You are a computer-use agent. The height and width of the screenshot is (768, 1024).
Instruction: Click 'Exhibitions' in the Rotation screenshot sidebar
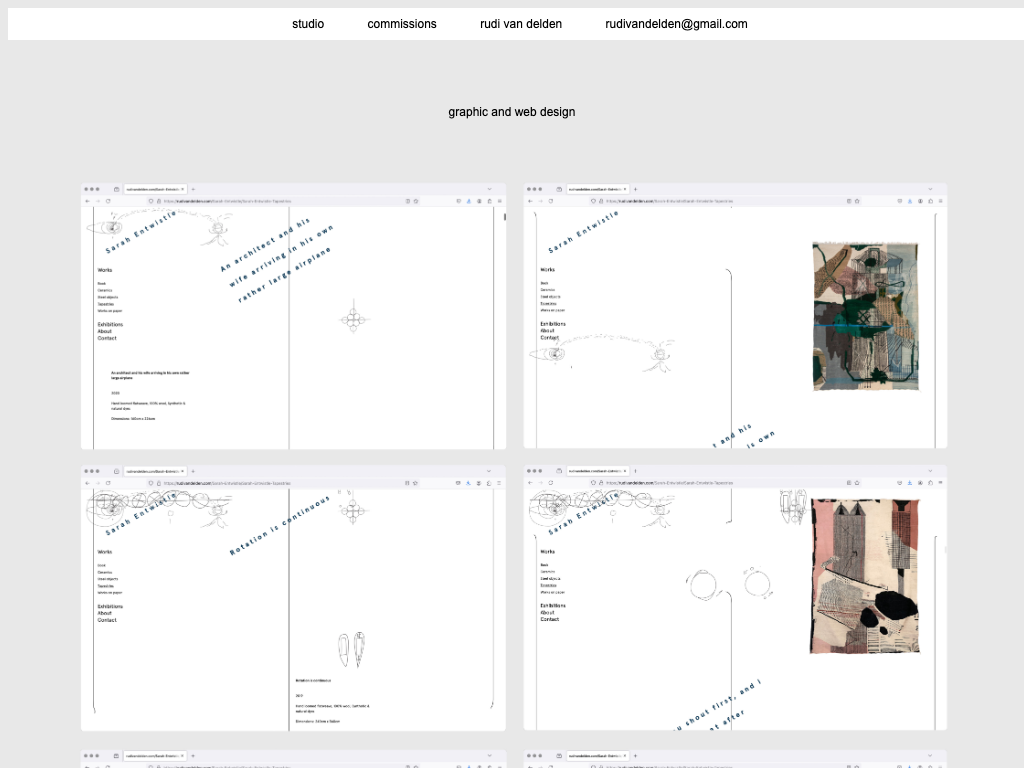click(110, 606)
